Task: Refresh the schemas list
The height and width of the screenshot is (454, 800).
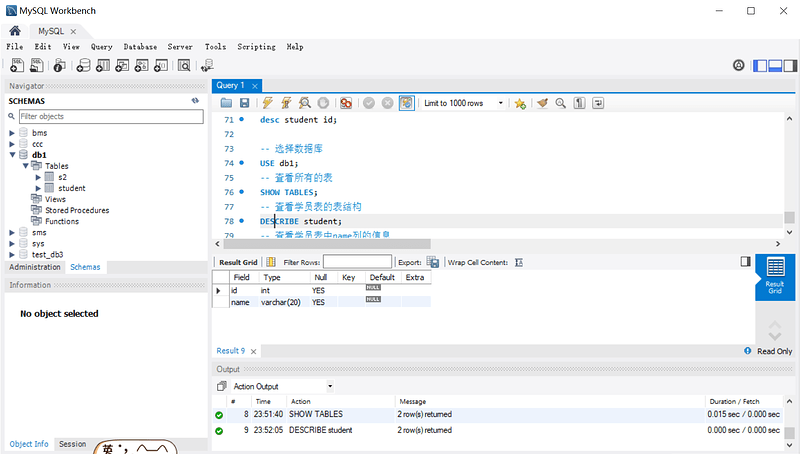Action: [x=195, y=100]
